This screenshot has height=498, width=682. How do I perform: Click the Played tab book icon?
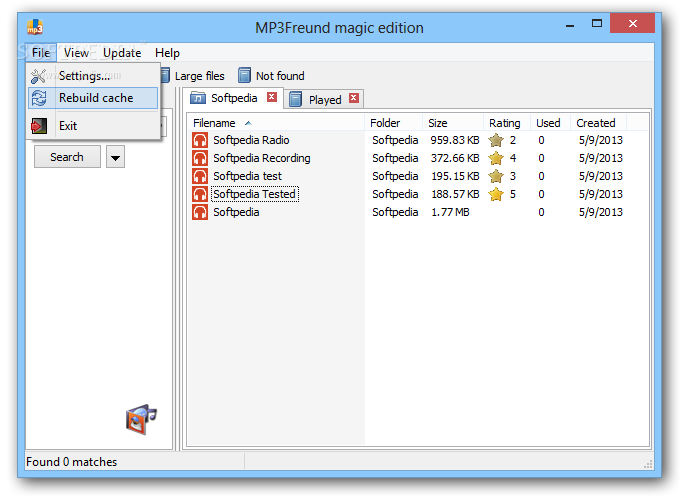[x=296, y=99]
